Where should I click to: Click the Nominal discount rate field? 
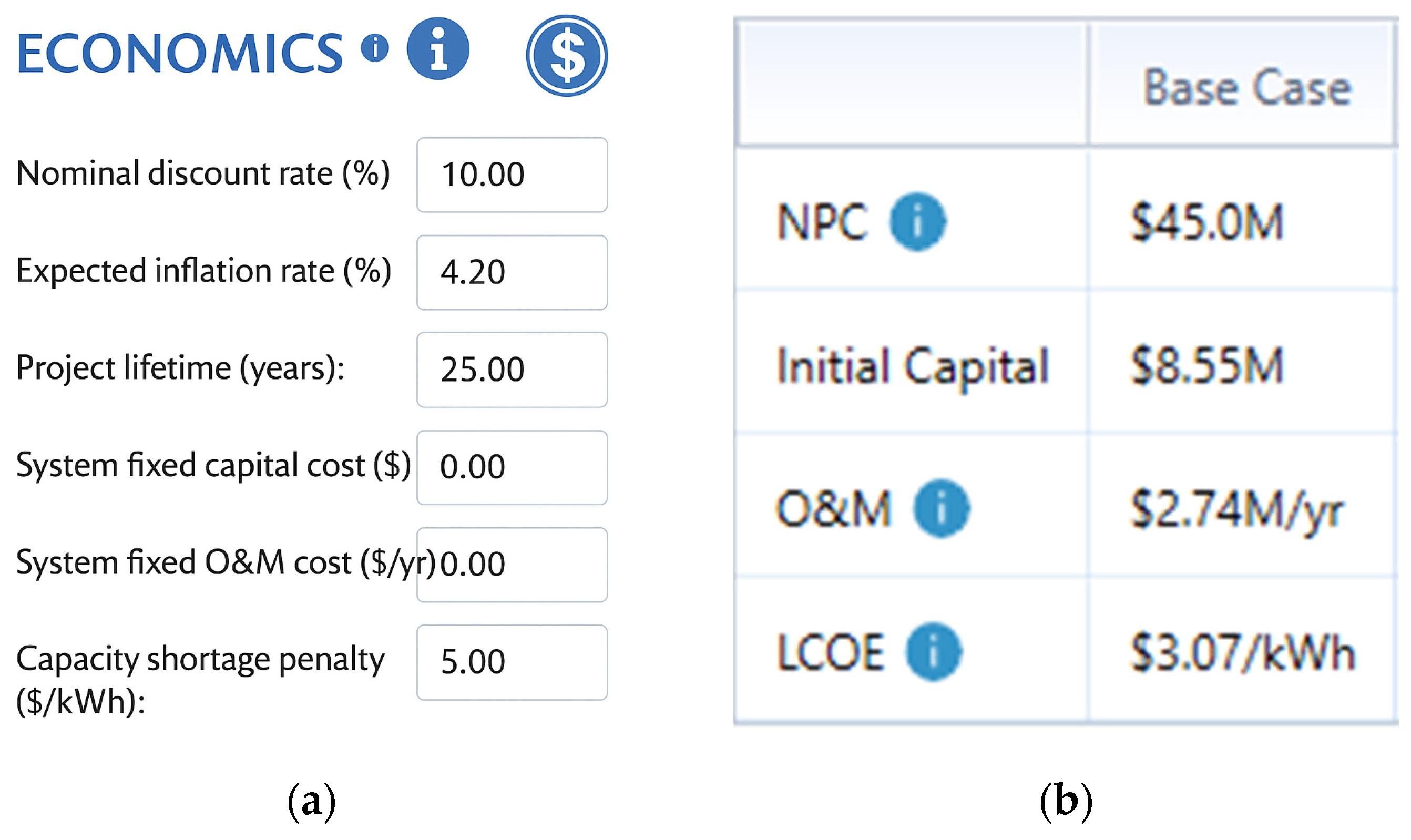pyautogui.click(x=512, y=175)
